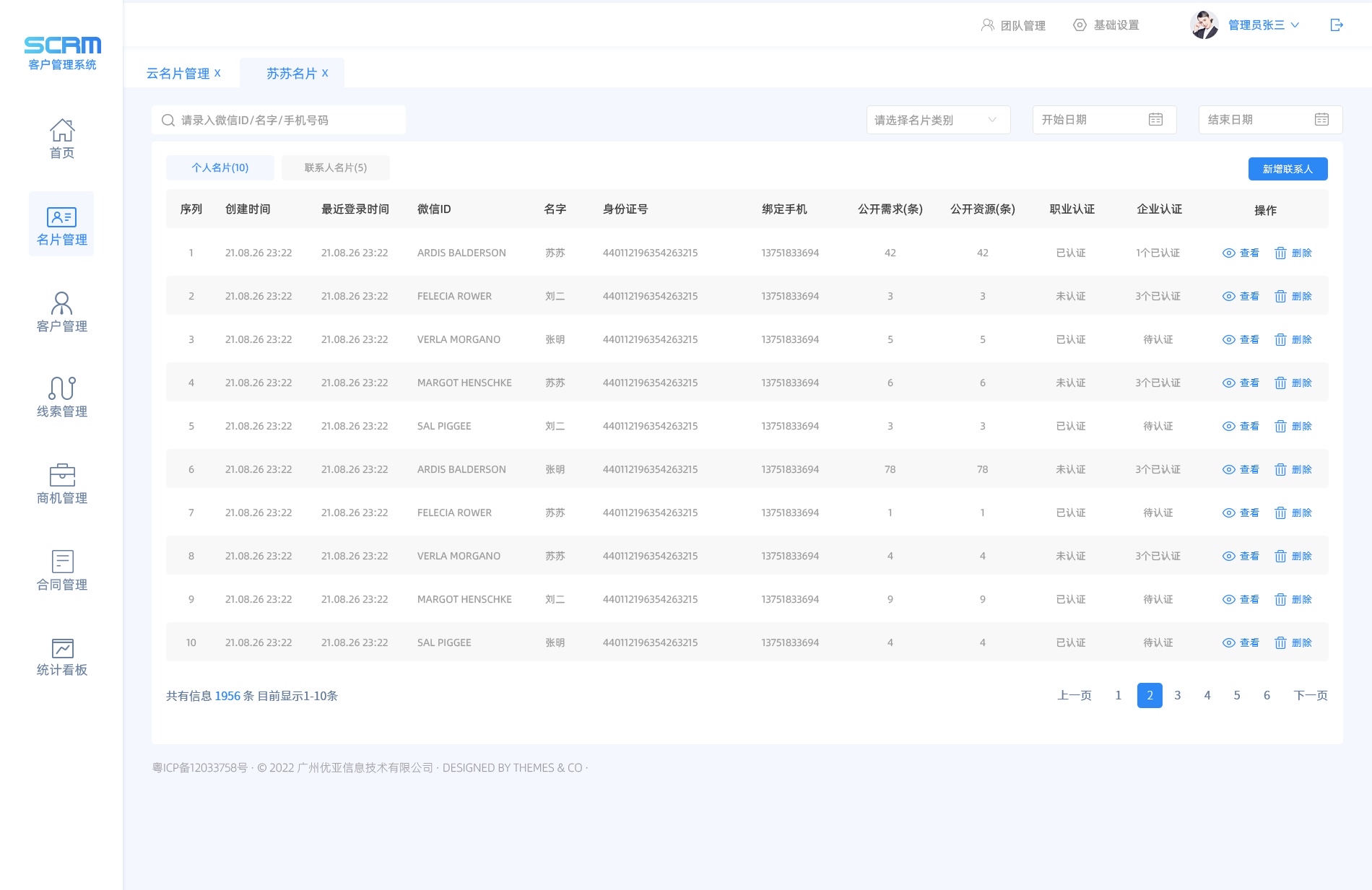The width and height of the screenshot is (1372, 890).
Task: Click the 公开需求(条) column header
Action: click(890, 209)
